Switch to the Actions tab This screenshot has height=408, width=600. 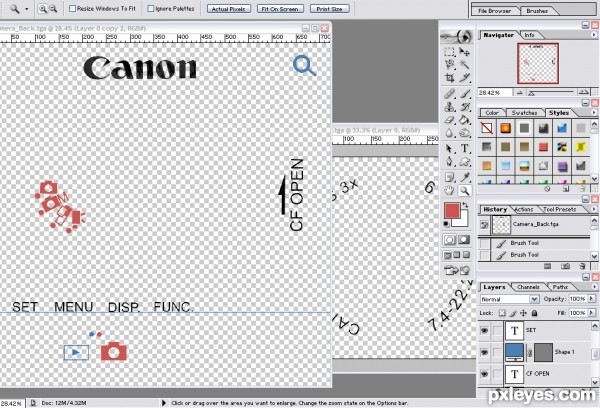point(524,209)
